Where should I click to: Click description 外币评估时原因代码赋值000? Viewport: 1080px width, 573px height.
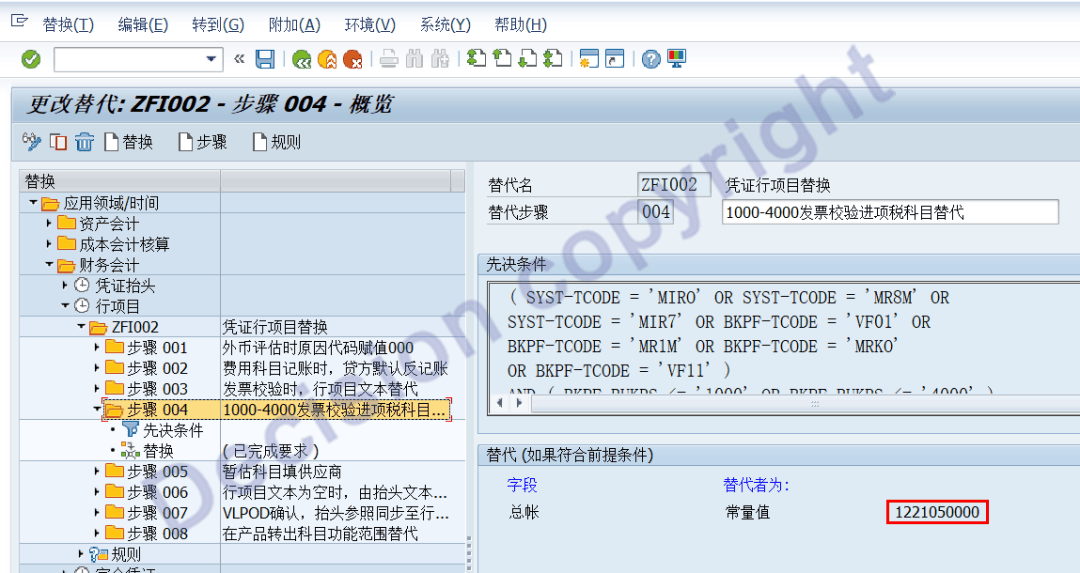(x=318, y=348)
